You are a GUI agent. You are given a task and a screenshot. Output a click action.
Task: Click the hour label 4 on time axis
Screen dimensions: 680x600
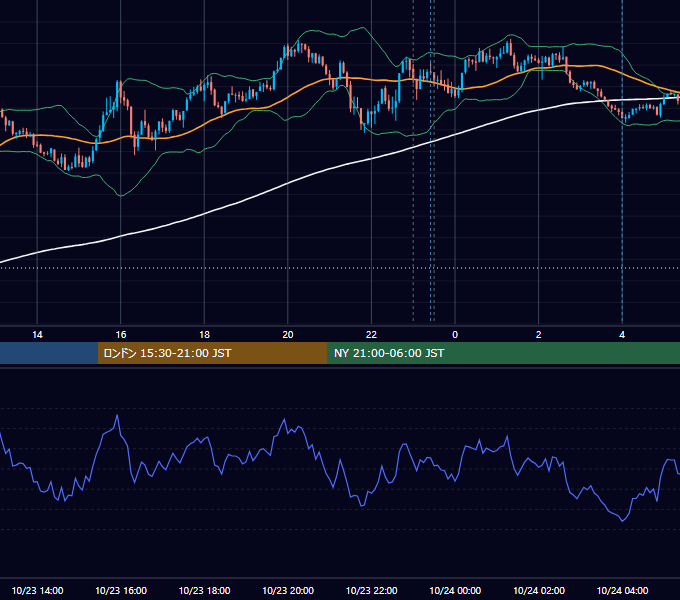tap(622, 334)
